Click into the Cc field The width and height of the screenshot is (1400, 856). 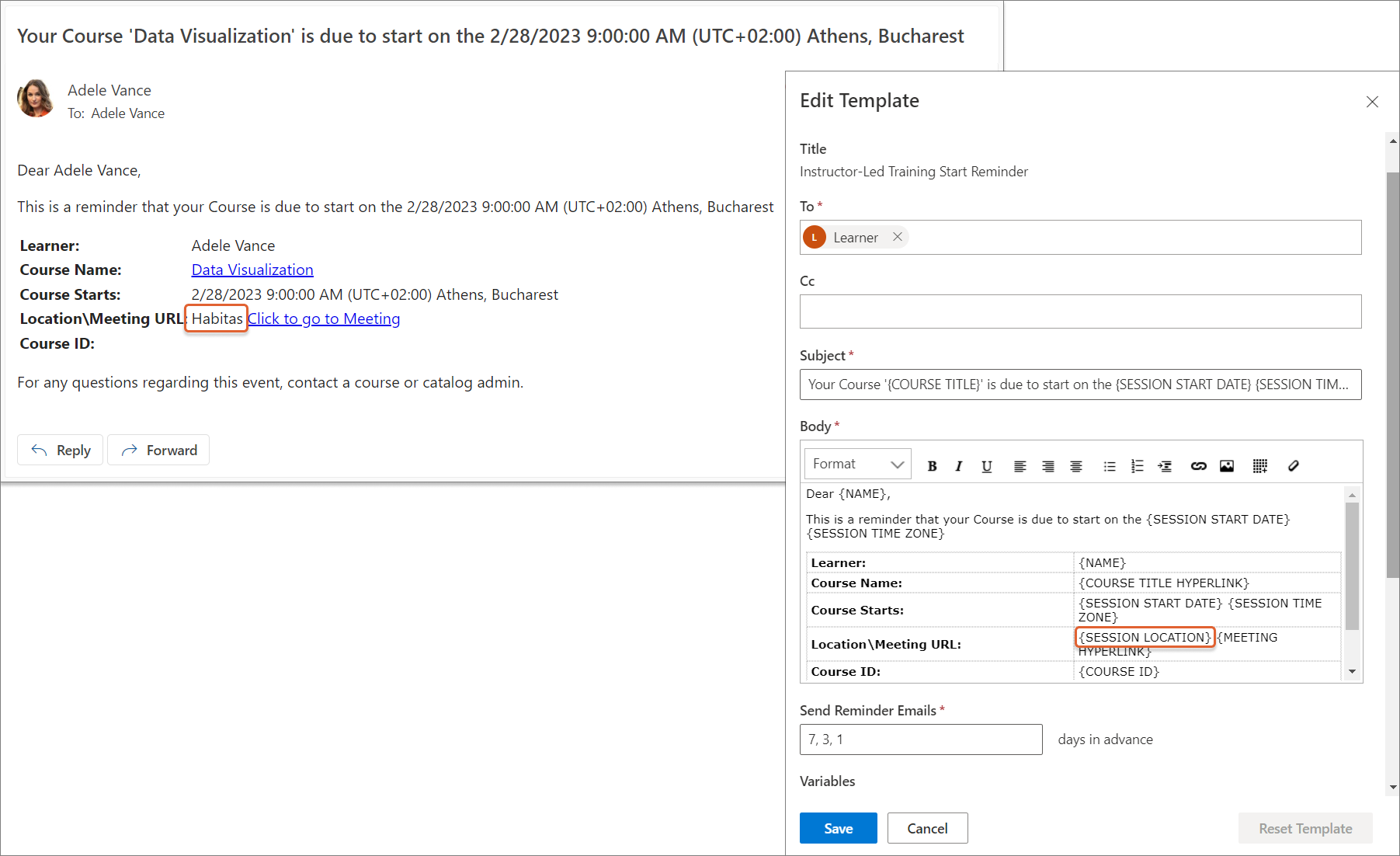coord(1080,311)
